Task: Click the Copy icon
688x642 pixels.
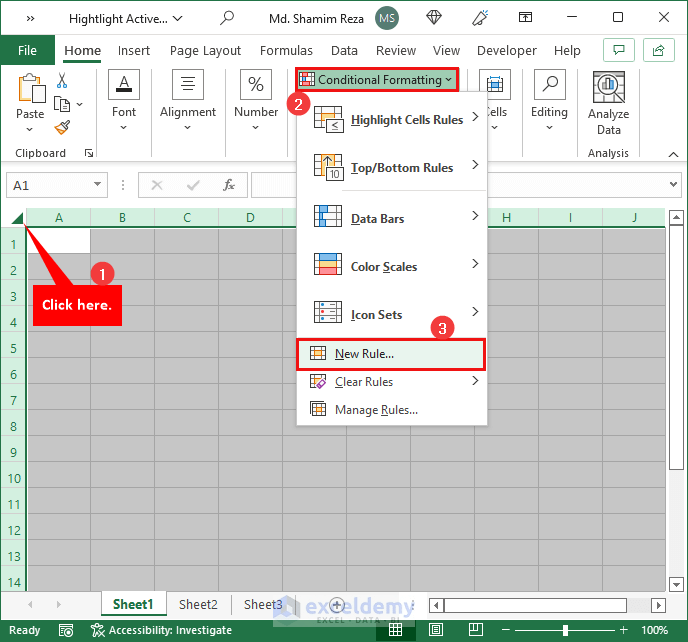Action: (x=62, y=104)
